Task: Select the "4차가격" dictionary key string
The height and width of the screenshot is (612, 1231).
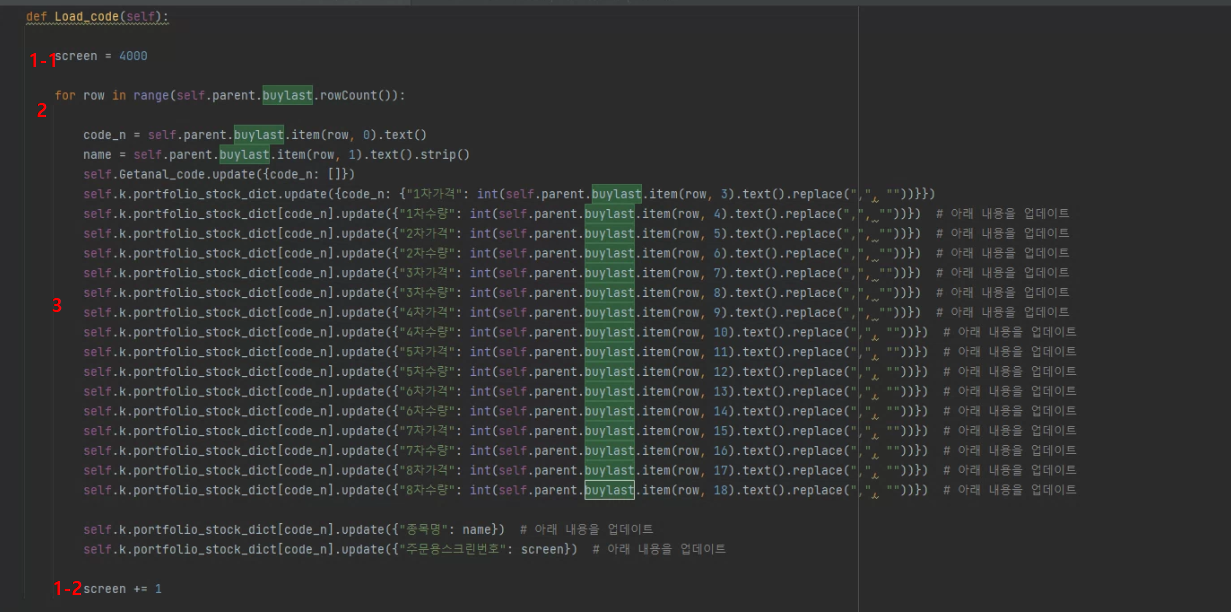Action: click(x=427, y=313)
